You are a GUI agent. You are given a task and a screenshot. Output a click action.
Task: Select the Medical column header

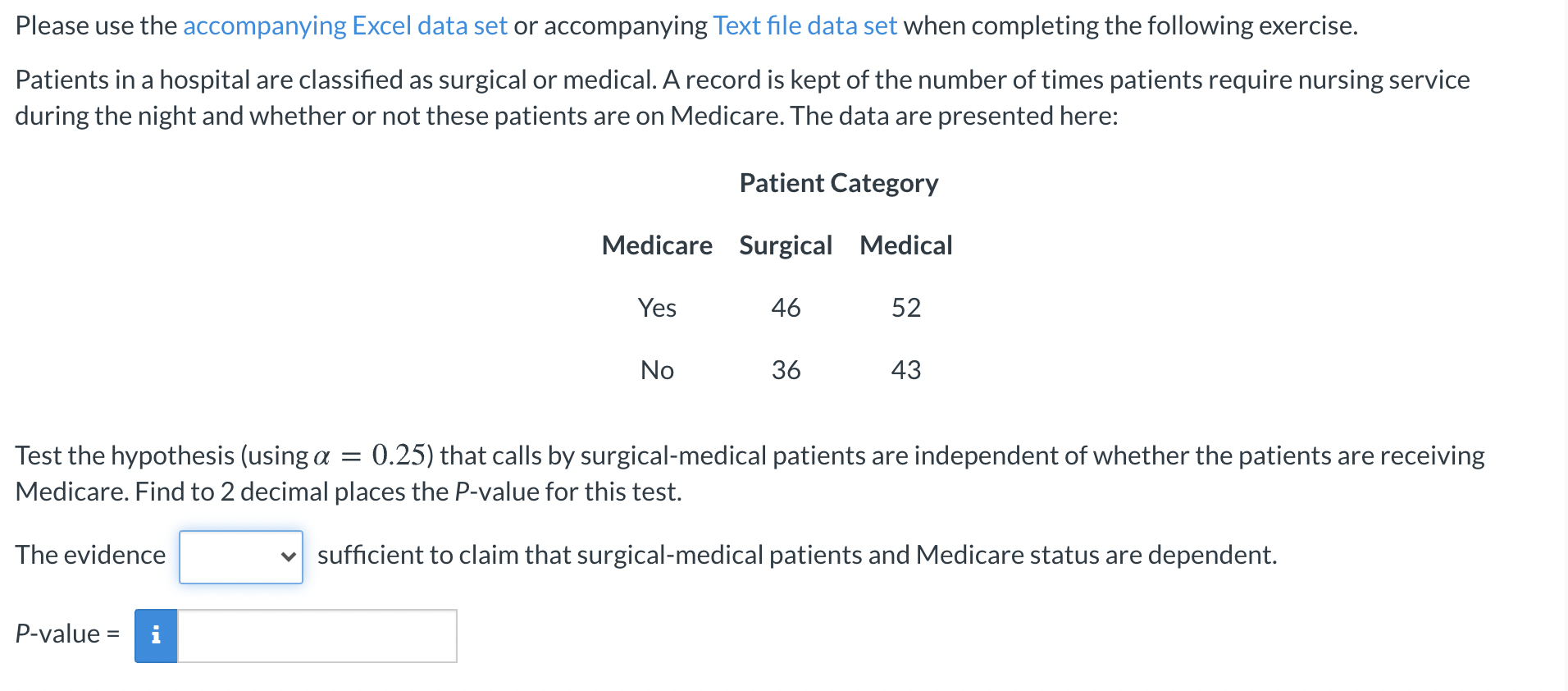pyautogui.click(x=905, y=245)
